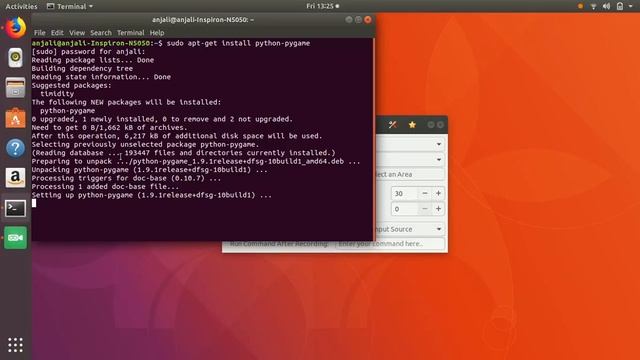Click the Select an Area button

(409, 174)
